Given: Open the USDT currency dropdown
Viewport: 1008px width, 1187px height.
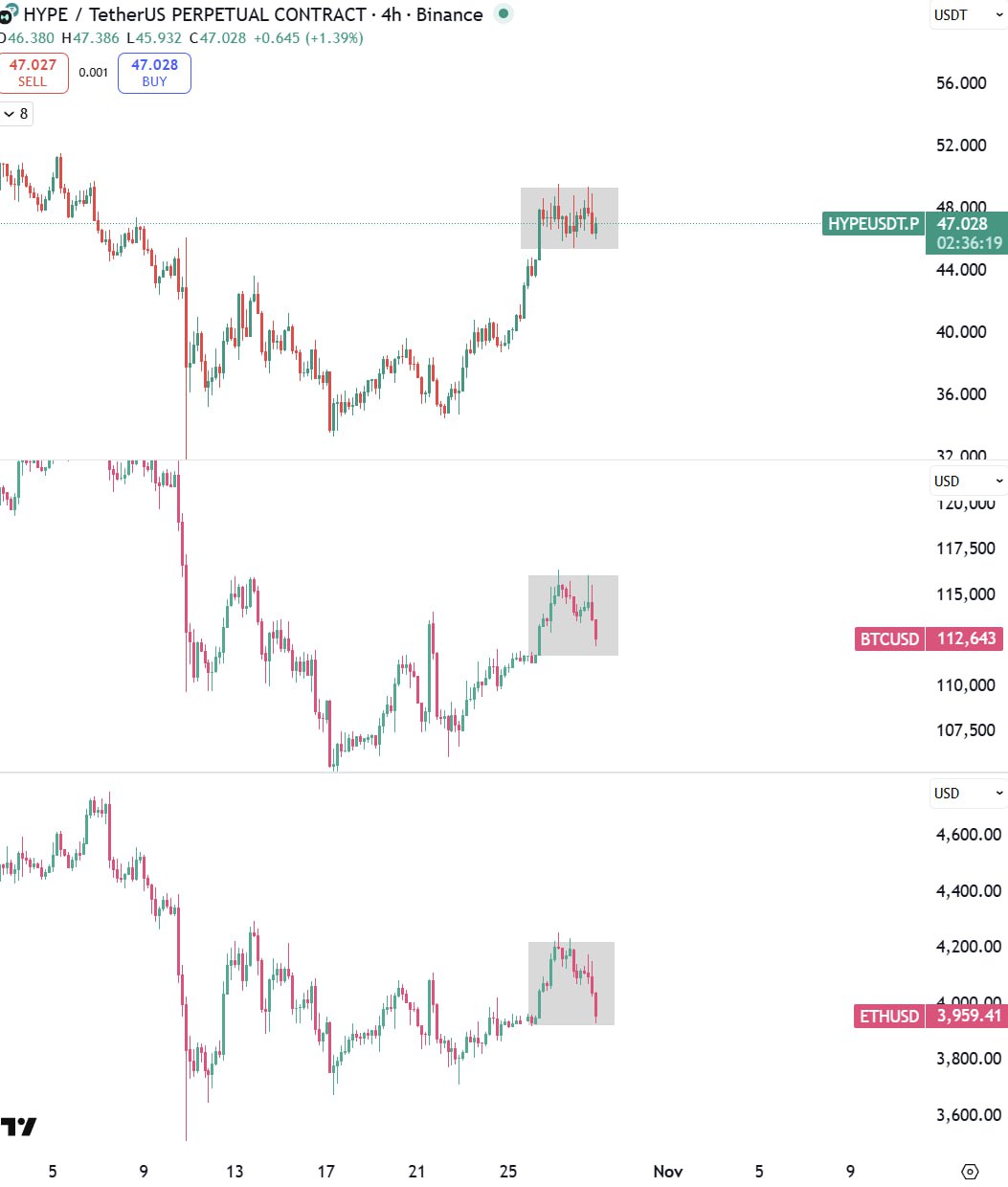Looking at the screenshot, I should (968, 15).
